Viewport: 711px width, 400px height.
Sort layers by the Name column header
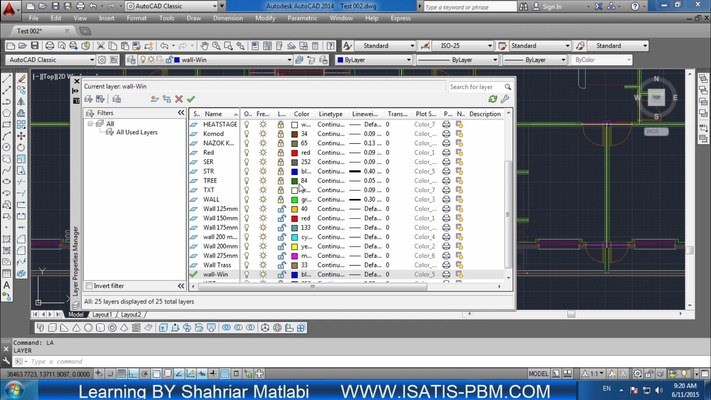coord(220,114)
